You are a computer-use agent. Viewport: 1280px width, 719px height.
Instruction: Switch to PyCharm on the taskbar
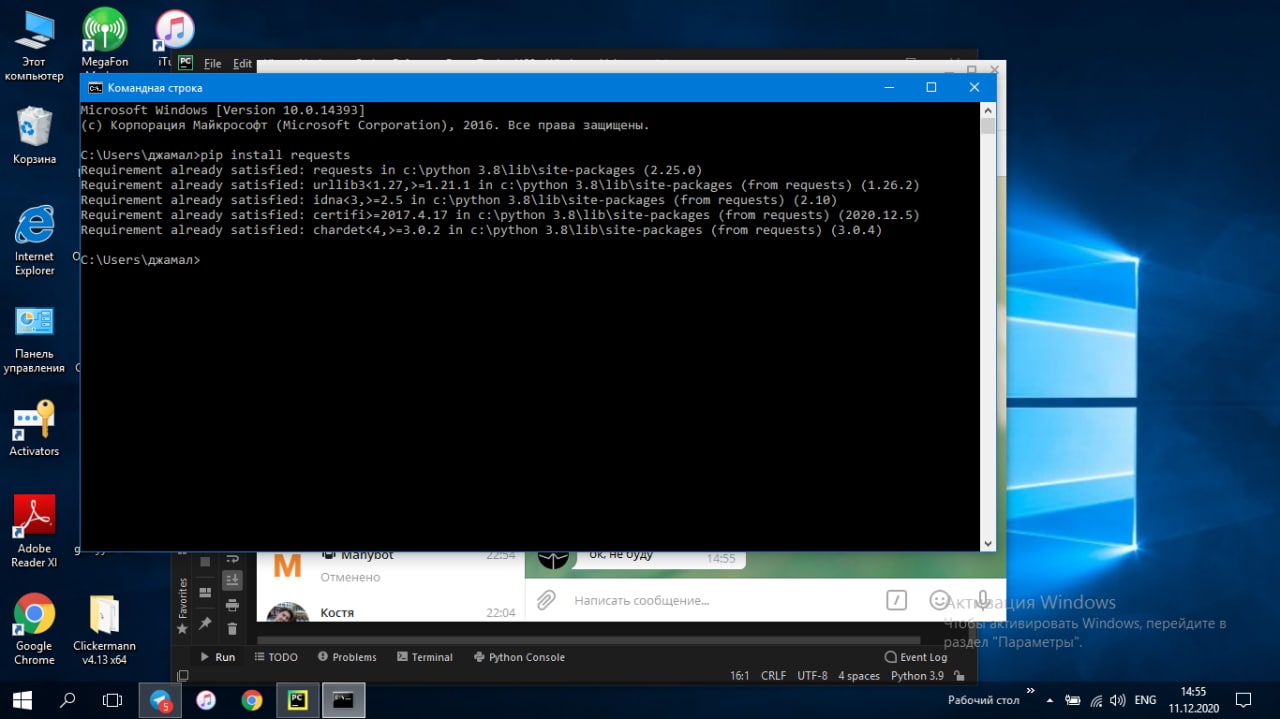coord(297,700)
